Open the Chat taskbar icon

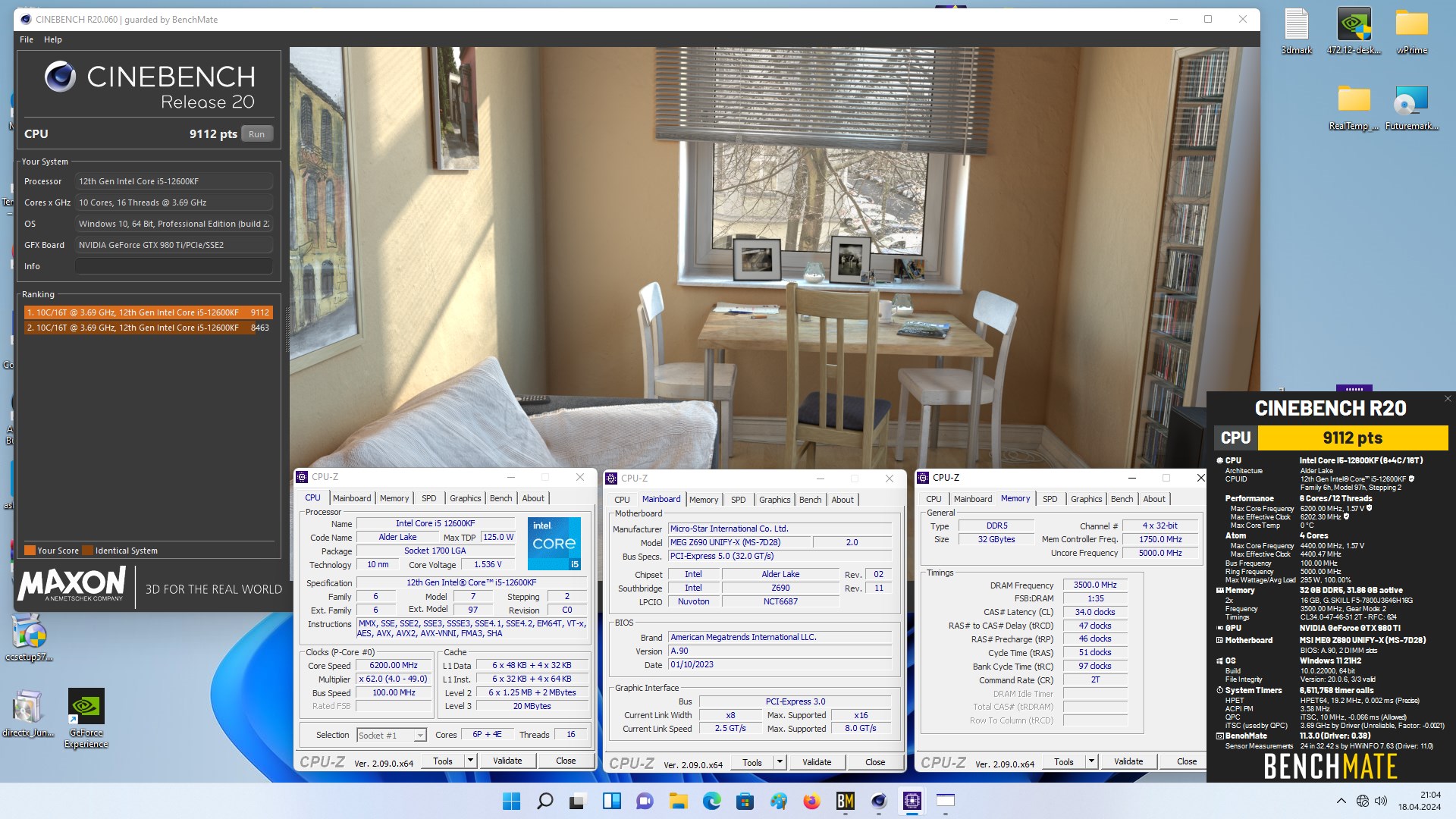pyautogui.click(x=645, y=801)
